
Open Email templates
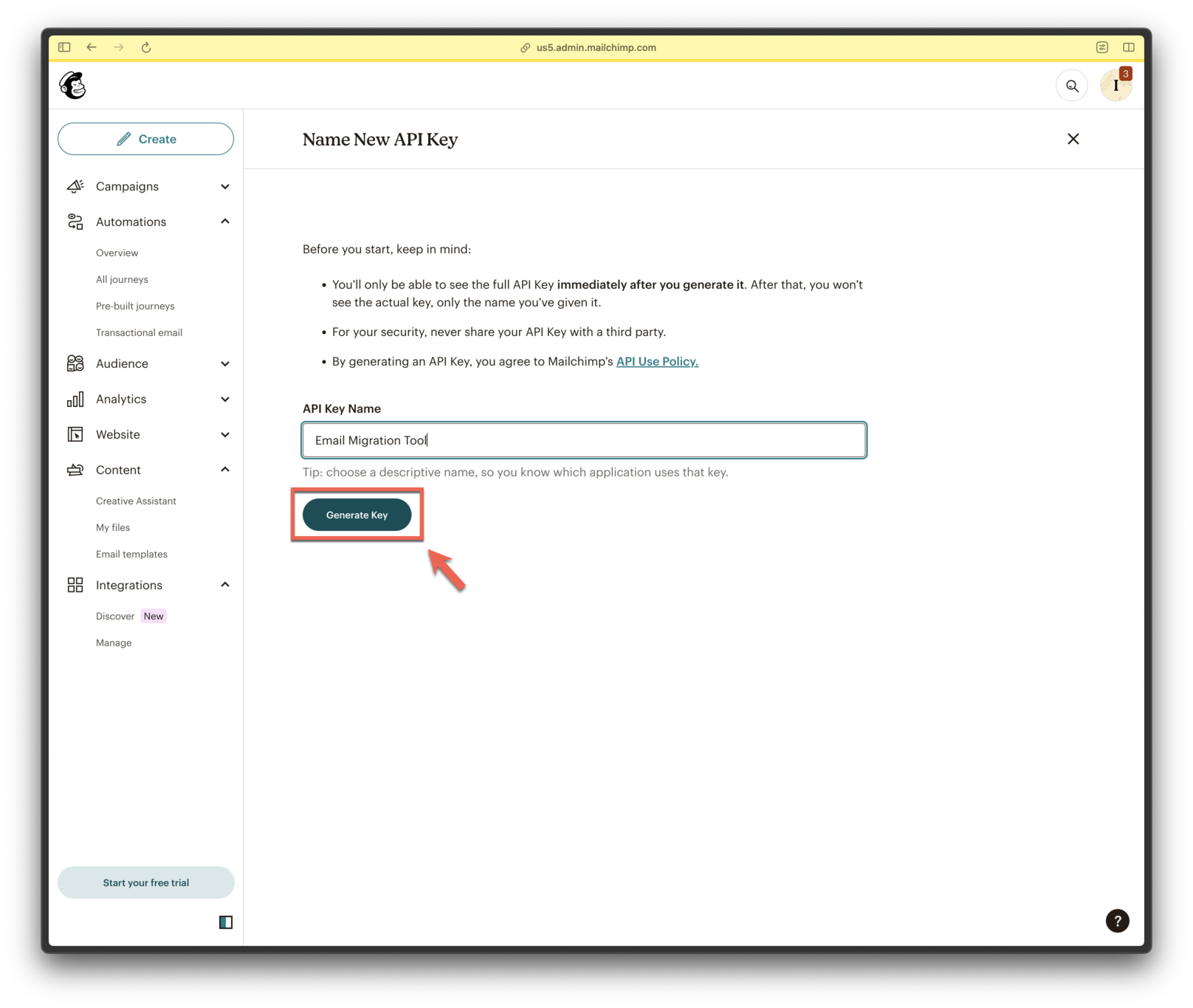(131, 554)
